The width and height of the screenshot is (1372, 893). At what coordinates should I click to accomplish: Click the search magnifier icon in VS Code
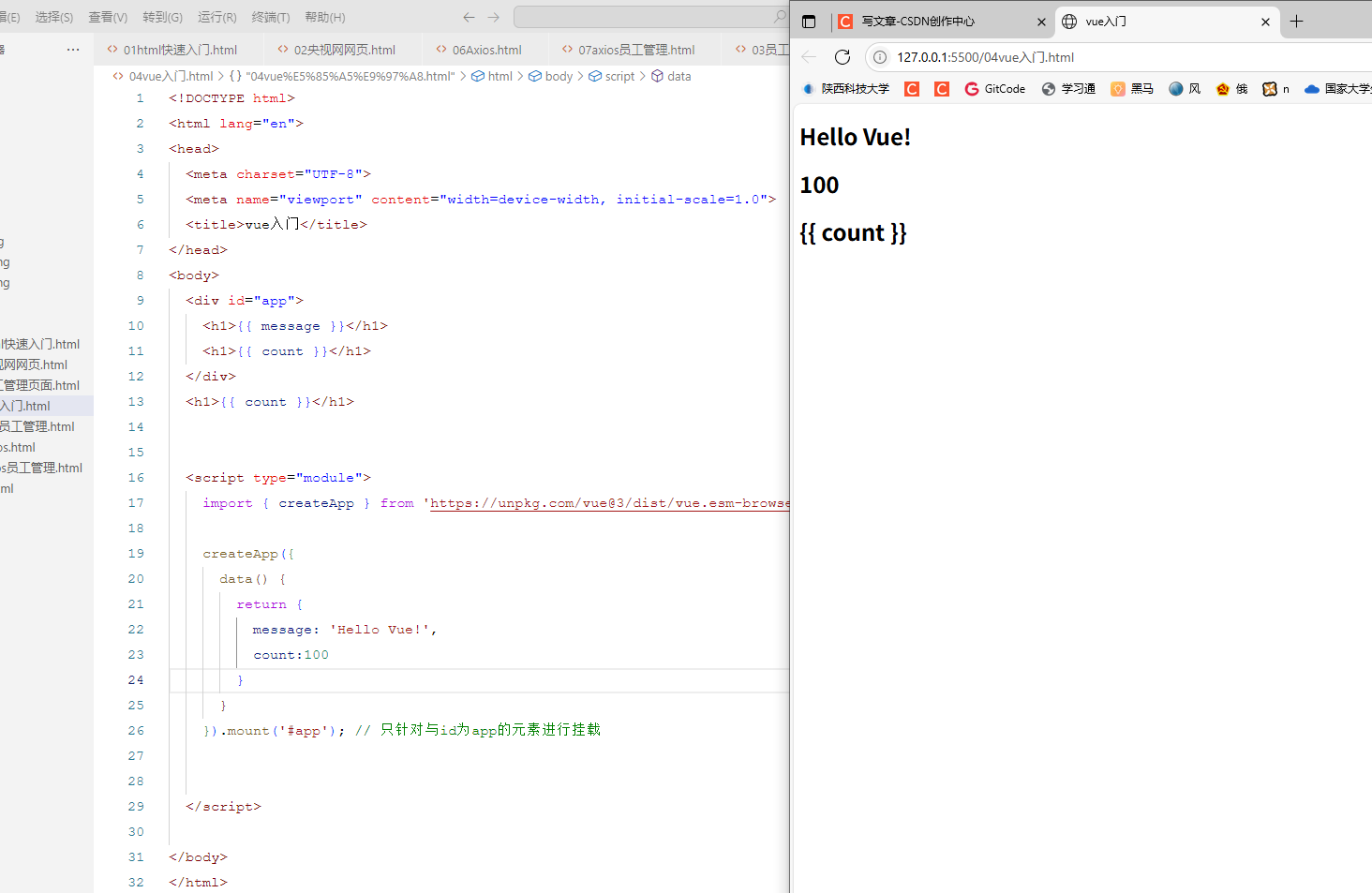pos(780,17)
